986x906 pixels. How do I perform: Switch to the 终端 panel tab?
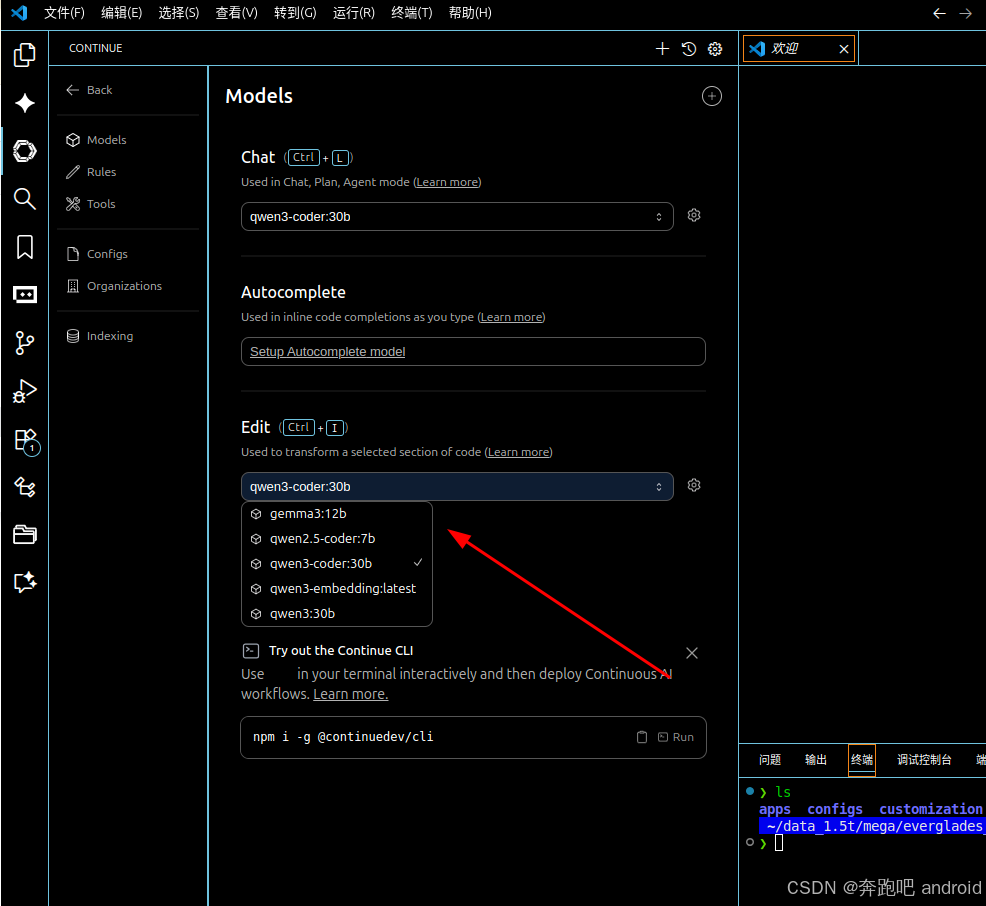861,760
